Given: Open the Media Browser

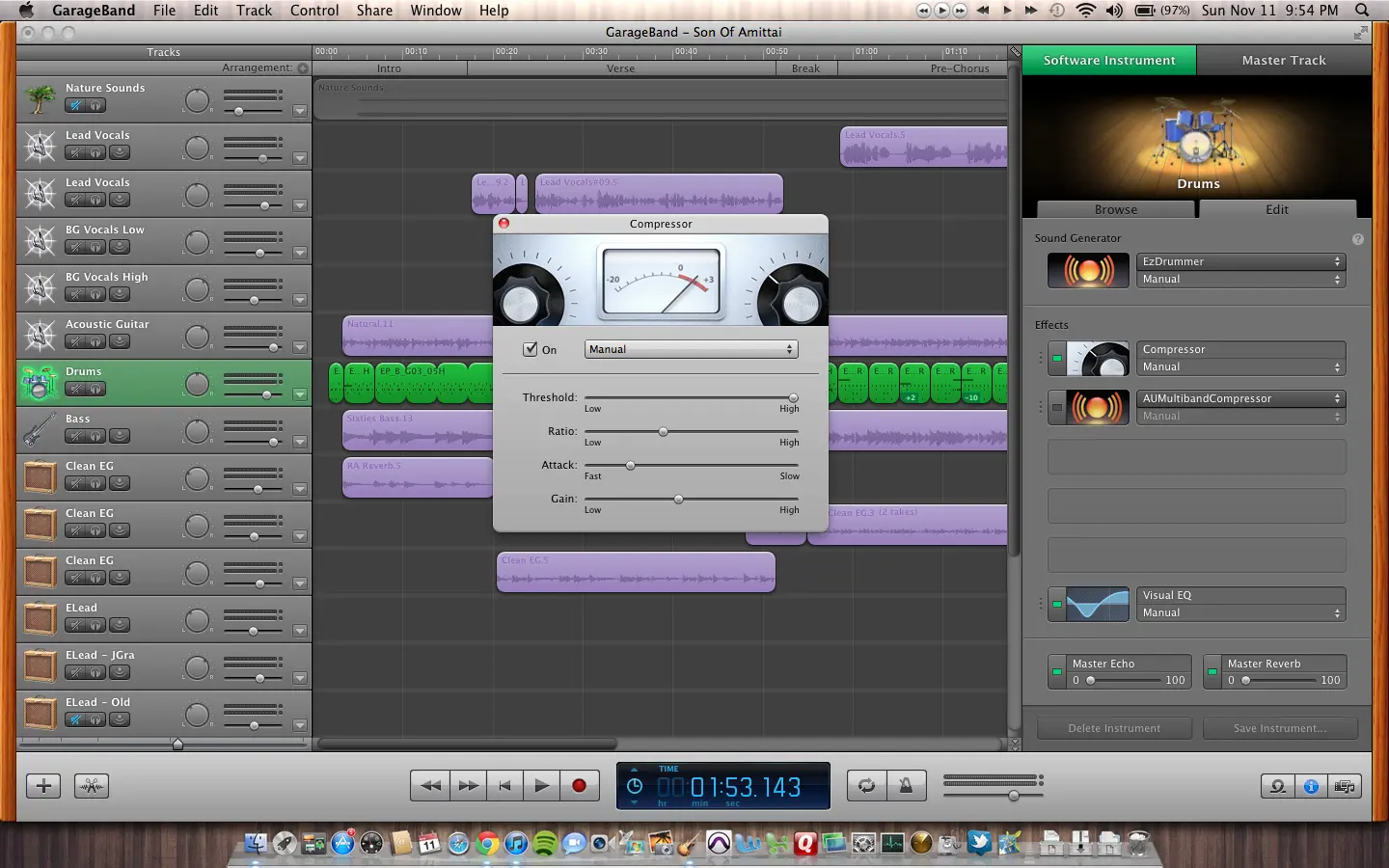Looking at the screenshot, I should (x=1344, y=786).
